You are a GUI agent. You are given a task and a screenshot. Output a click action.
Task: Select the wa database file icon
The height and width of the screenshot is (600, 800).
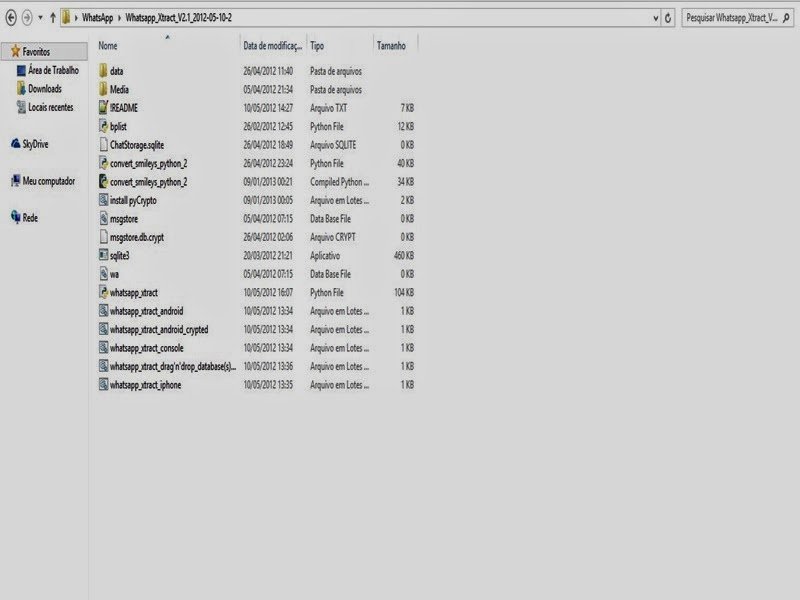click(103, 273)
